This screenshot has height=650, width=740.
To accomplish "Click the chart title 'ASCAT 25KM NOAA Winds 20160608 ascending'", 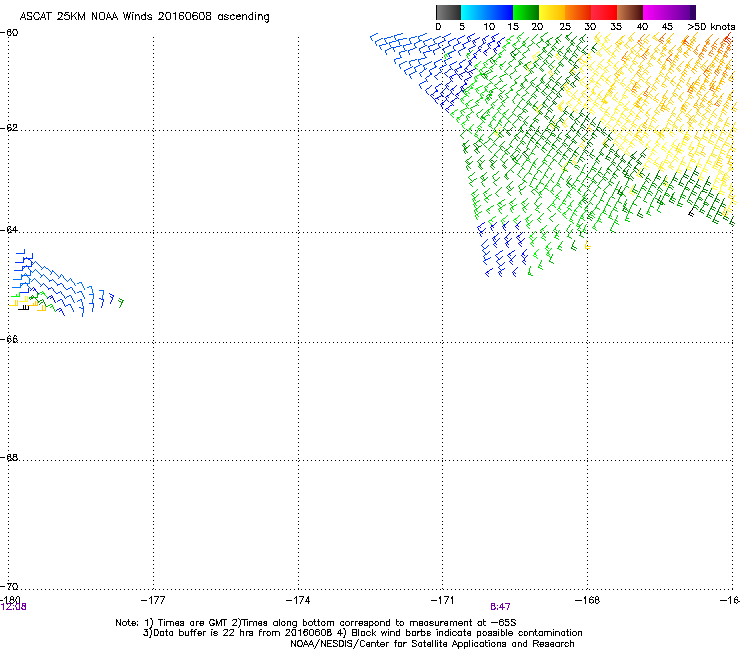I will (144, 17).
